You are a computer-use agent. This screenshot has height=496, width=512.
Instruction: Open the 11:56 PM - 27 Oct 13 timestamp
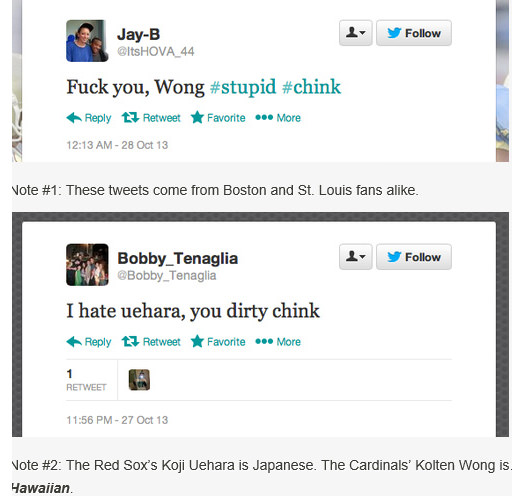[x=117, y=420]
